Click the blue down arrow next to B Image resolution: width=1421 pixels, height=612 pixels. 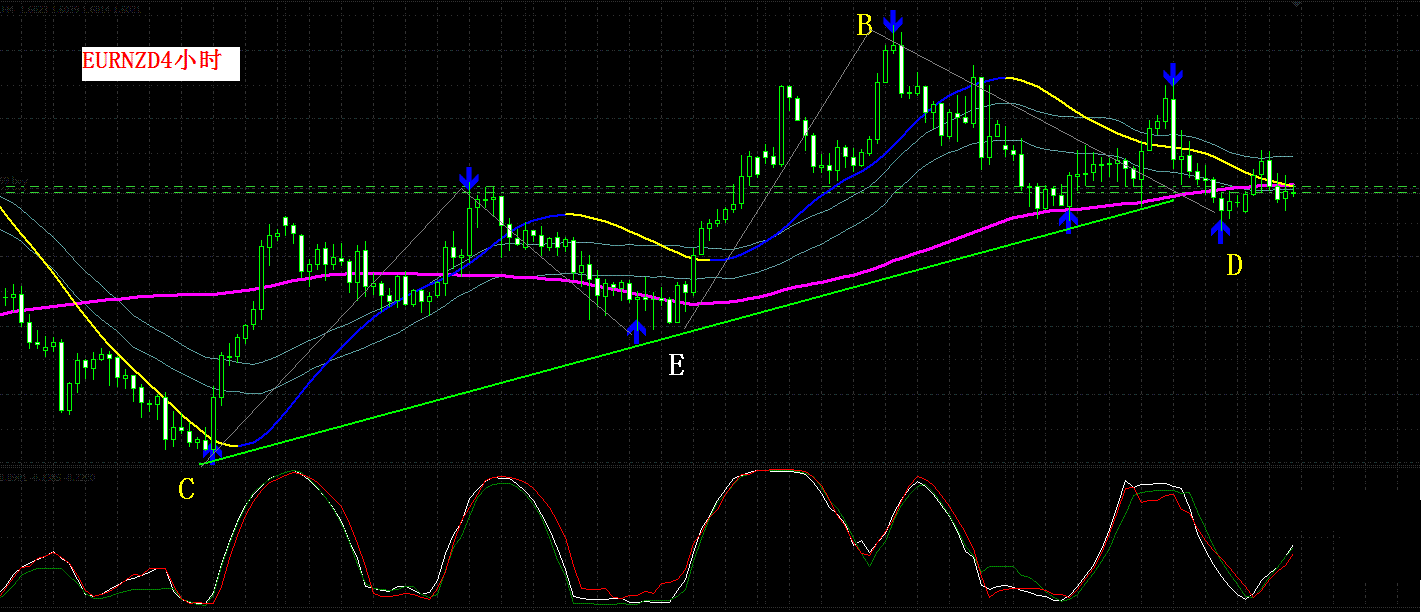tap(894, 24)
